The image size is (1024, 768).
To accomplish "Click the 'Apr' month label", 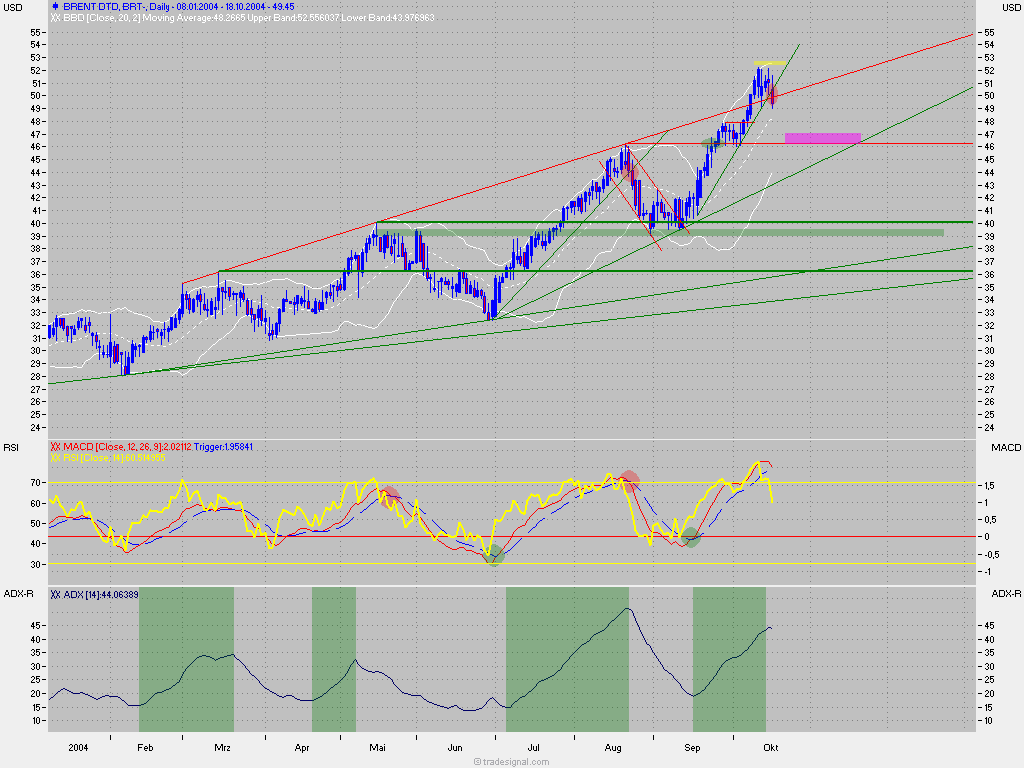I will click(x=302, y=747).
